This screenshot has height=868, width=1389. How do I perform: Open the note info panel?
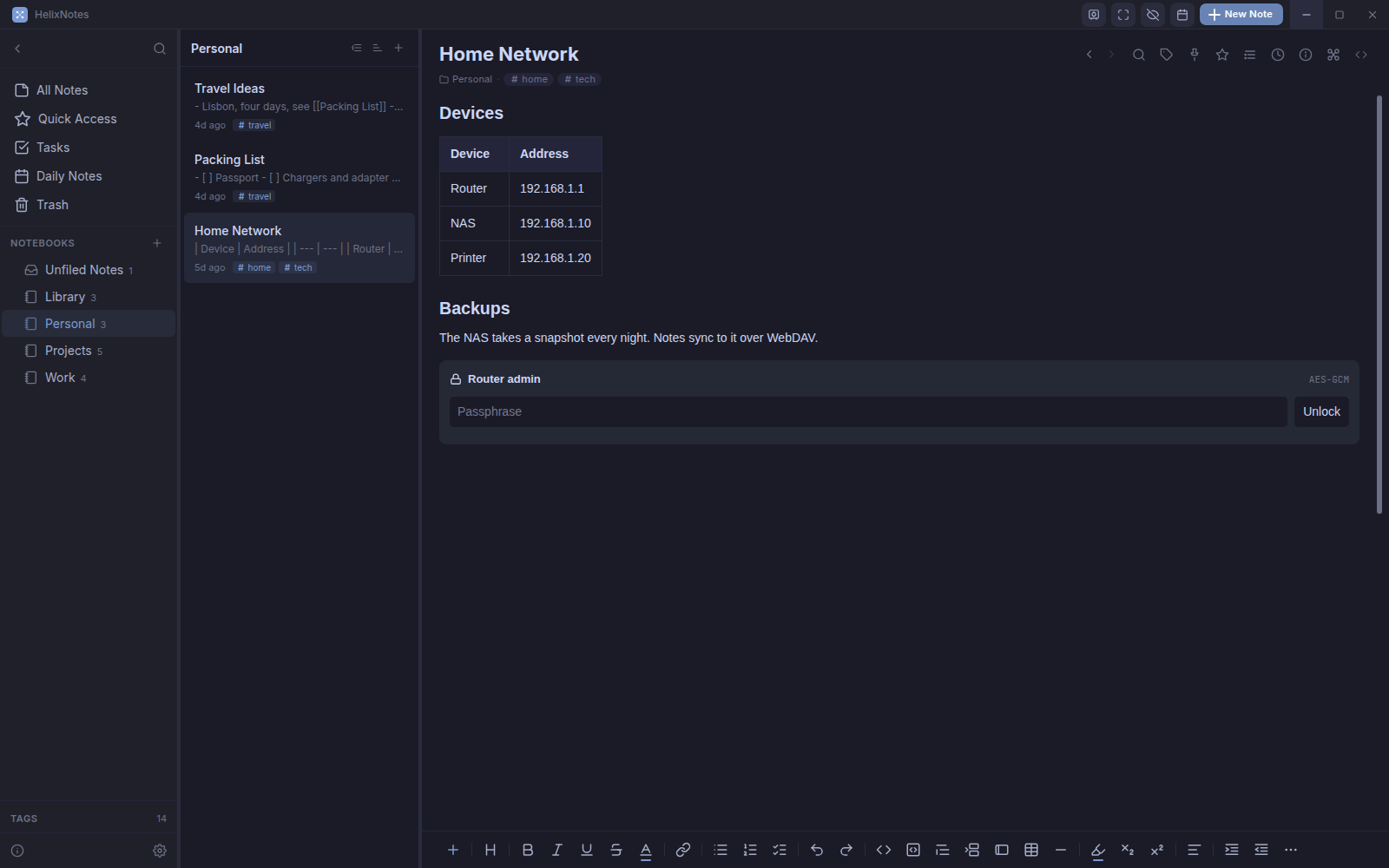click(1306, 55)
